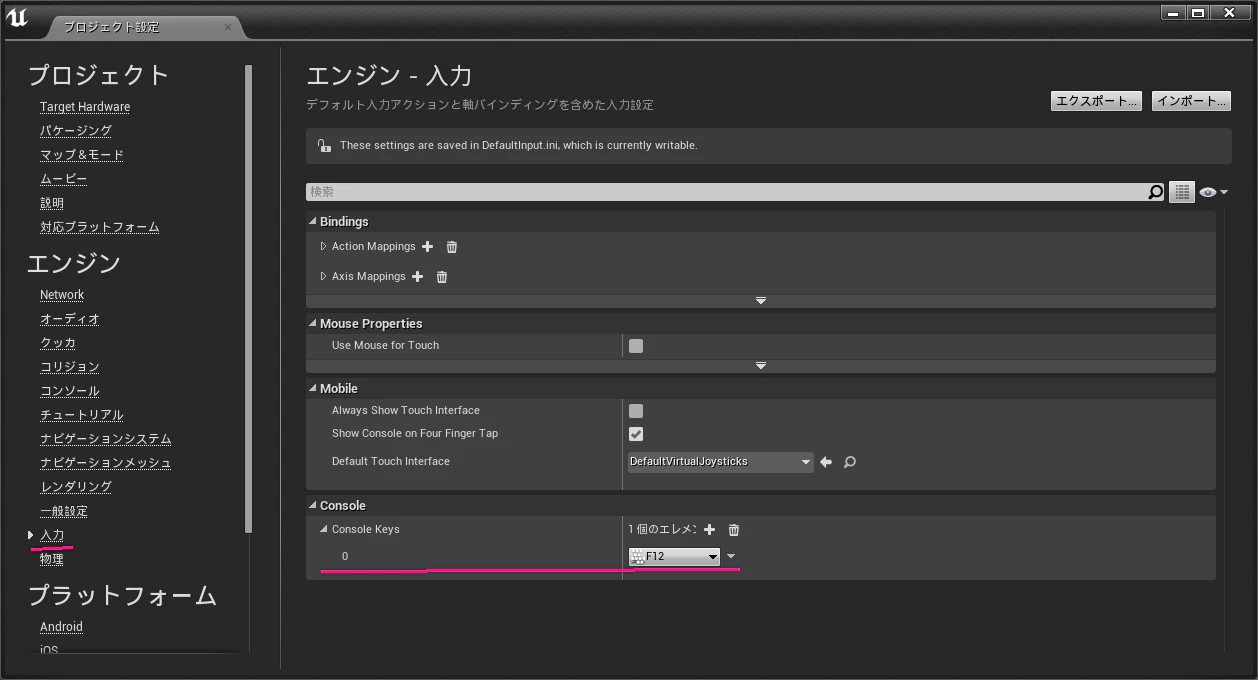This screenshot has width=1258, height=680.
Task: Click the インポート button
Action: pos(1191,101)
